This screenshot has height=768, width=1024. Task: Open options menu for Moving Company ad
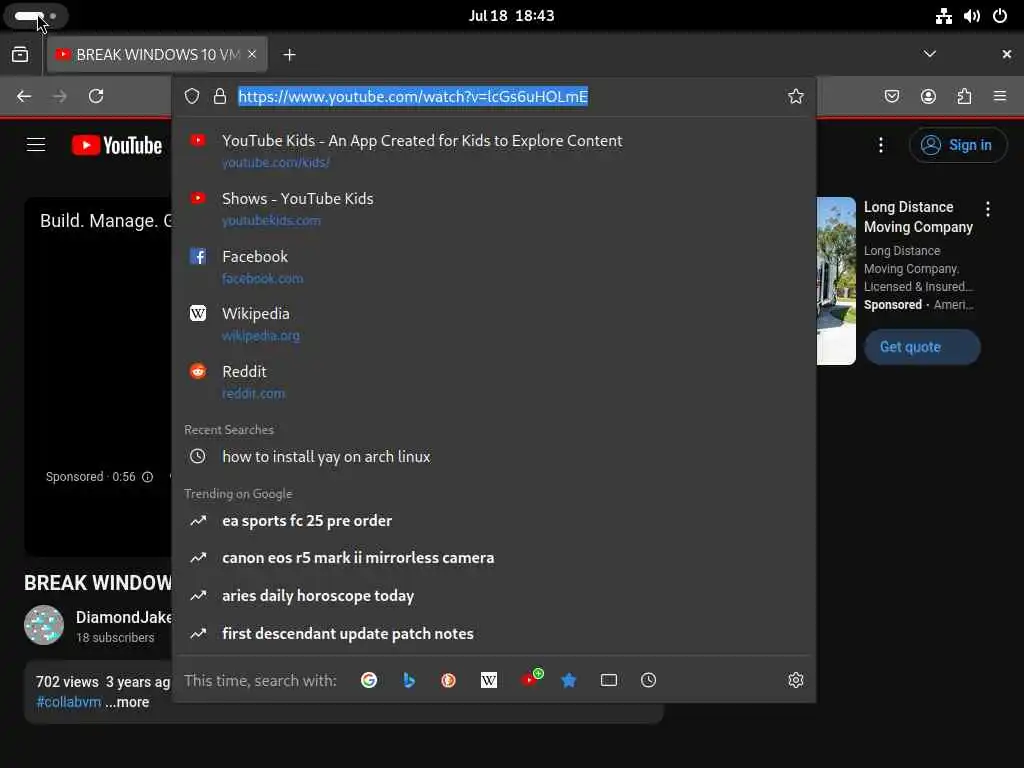pyautogui.click(x=987, y=209)
